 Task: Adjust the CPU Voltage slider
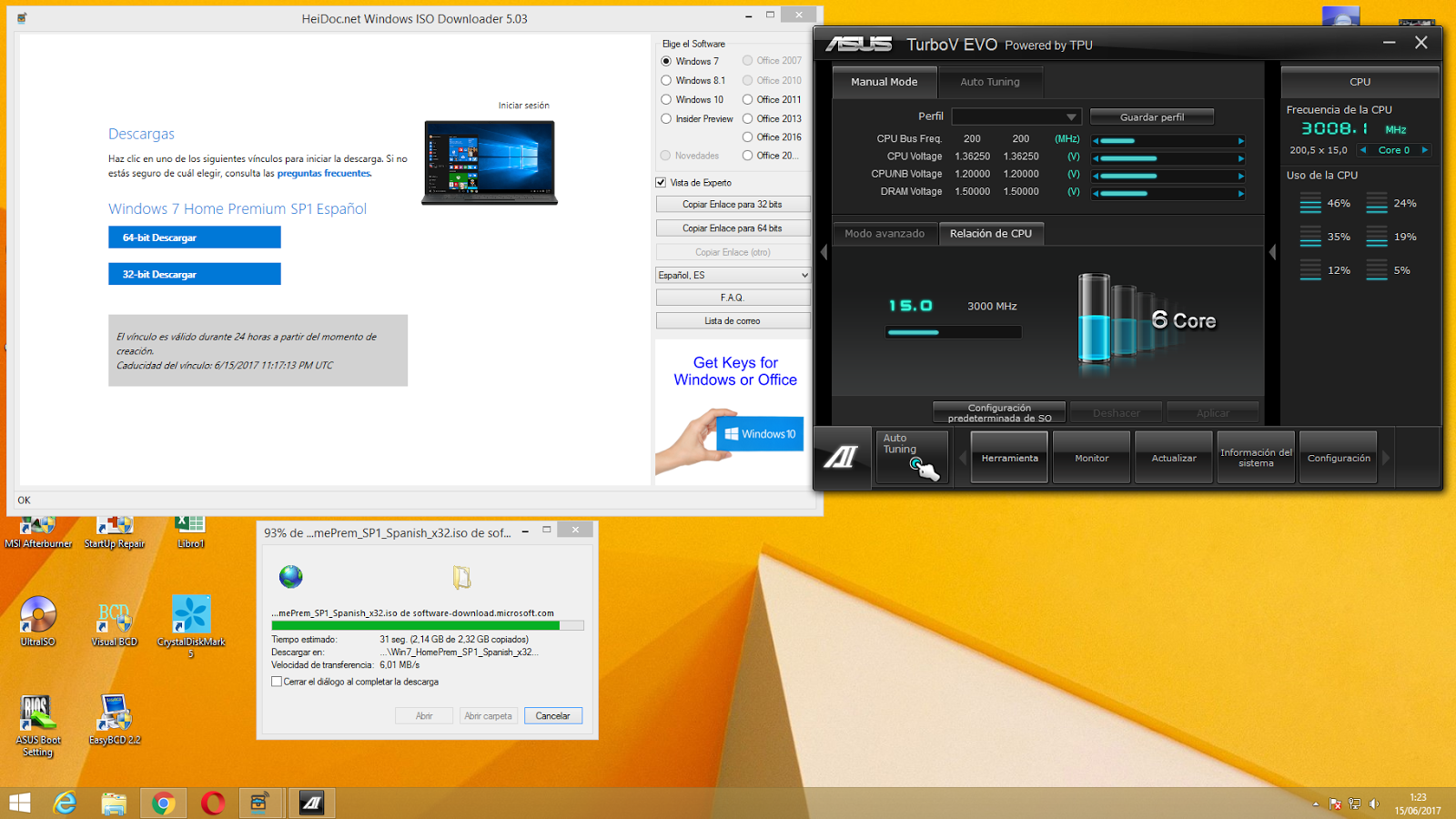pyautogui.click(x=1168, y=158)
